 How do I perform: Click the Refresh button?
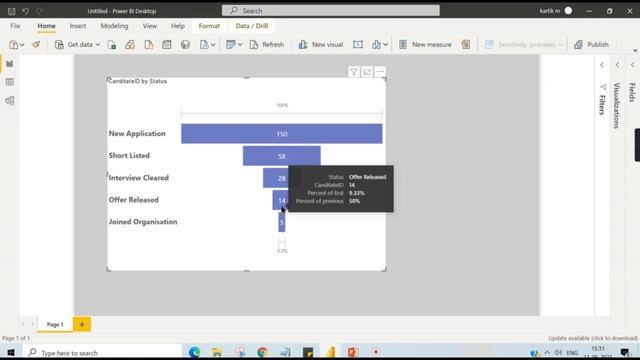pyautogui.click(x=267, y=44)
